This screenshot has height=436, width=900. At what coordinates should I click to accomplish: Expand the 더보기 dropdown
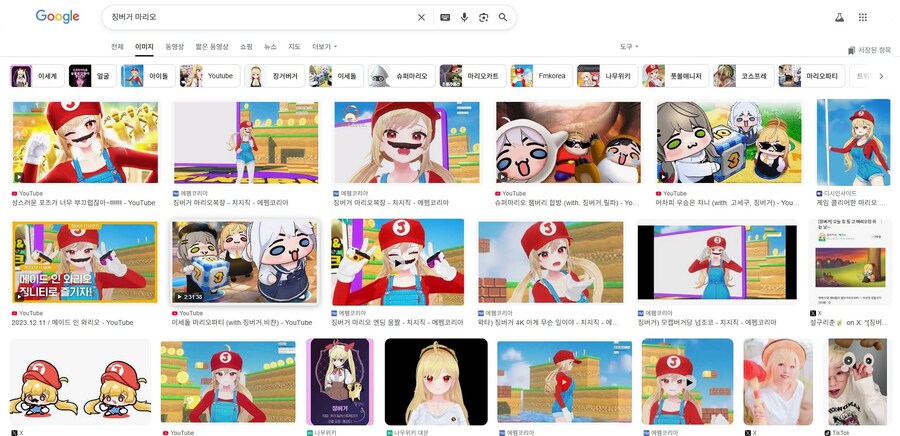(324, 46)
